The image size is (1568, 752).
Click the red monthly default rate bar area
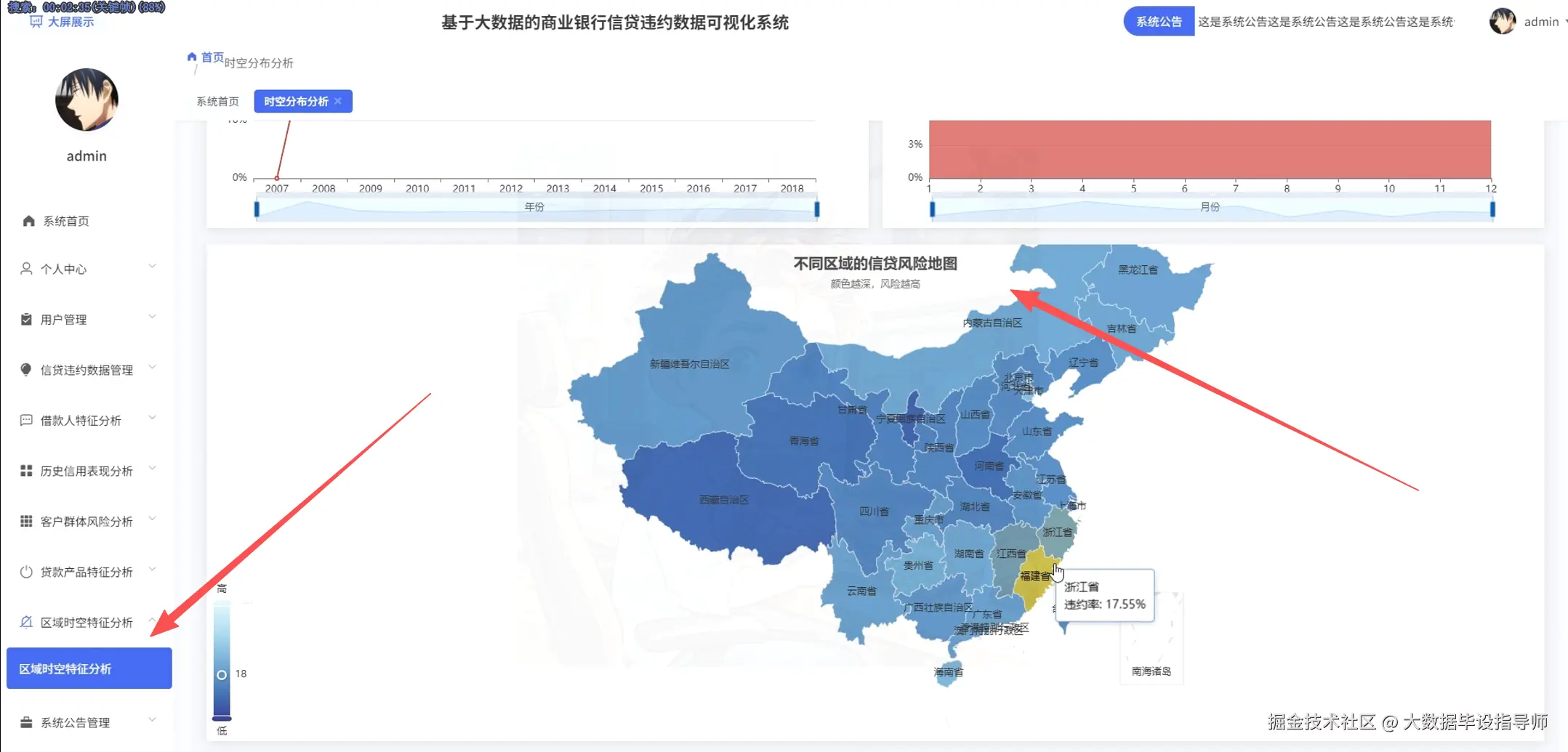pyautogui.click(x=1210, y=150)
